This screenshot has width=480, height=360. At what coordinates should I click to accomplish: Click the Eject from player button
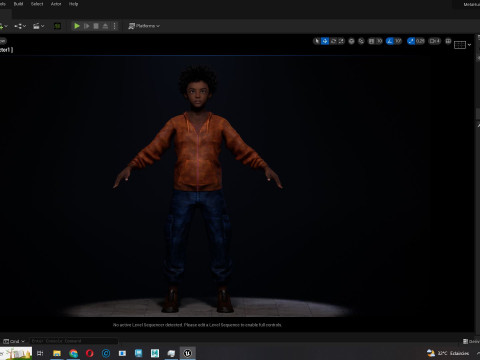click(105, 26)
